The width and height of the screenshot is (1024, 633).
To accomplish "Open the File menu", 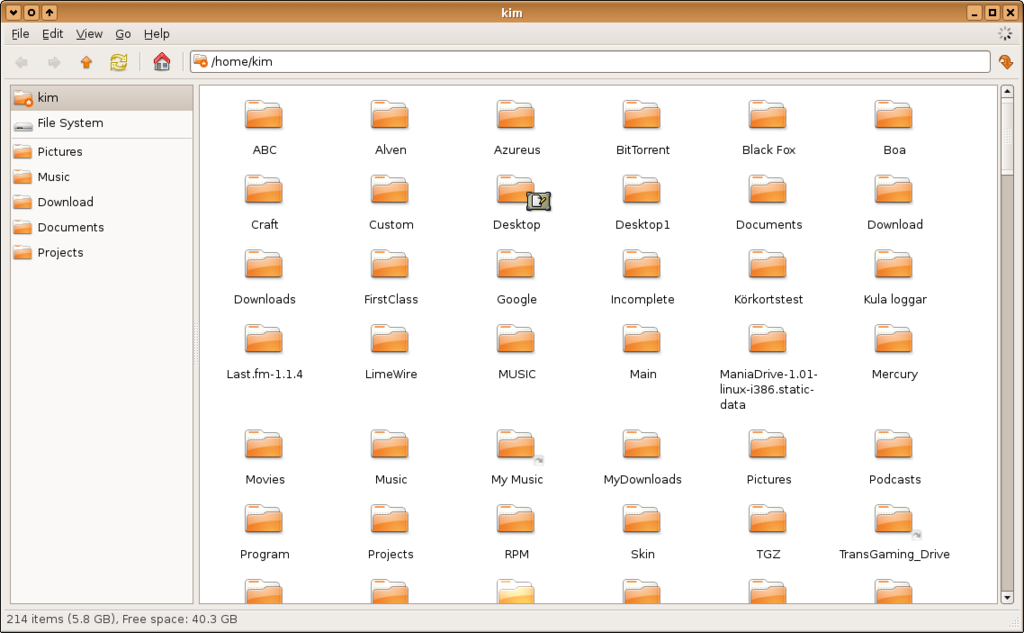I will click(x=20, y=34).
